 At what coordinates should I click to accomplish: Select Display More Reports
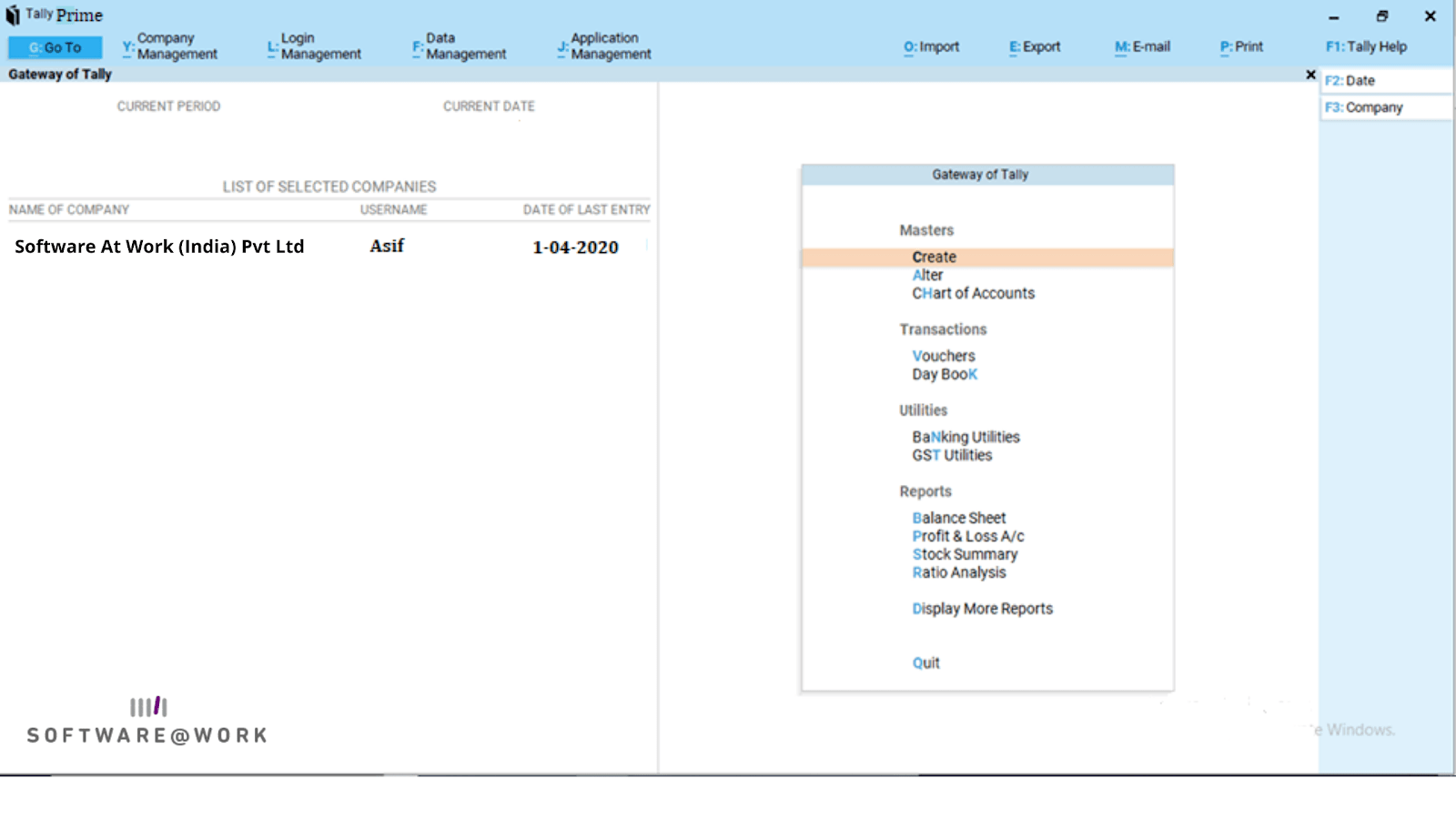click(x=982, y=609)
